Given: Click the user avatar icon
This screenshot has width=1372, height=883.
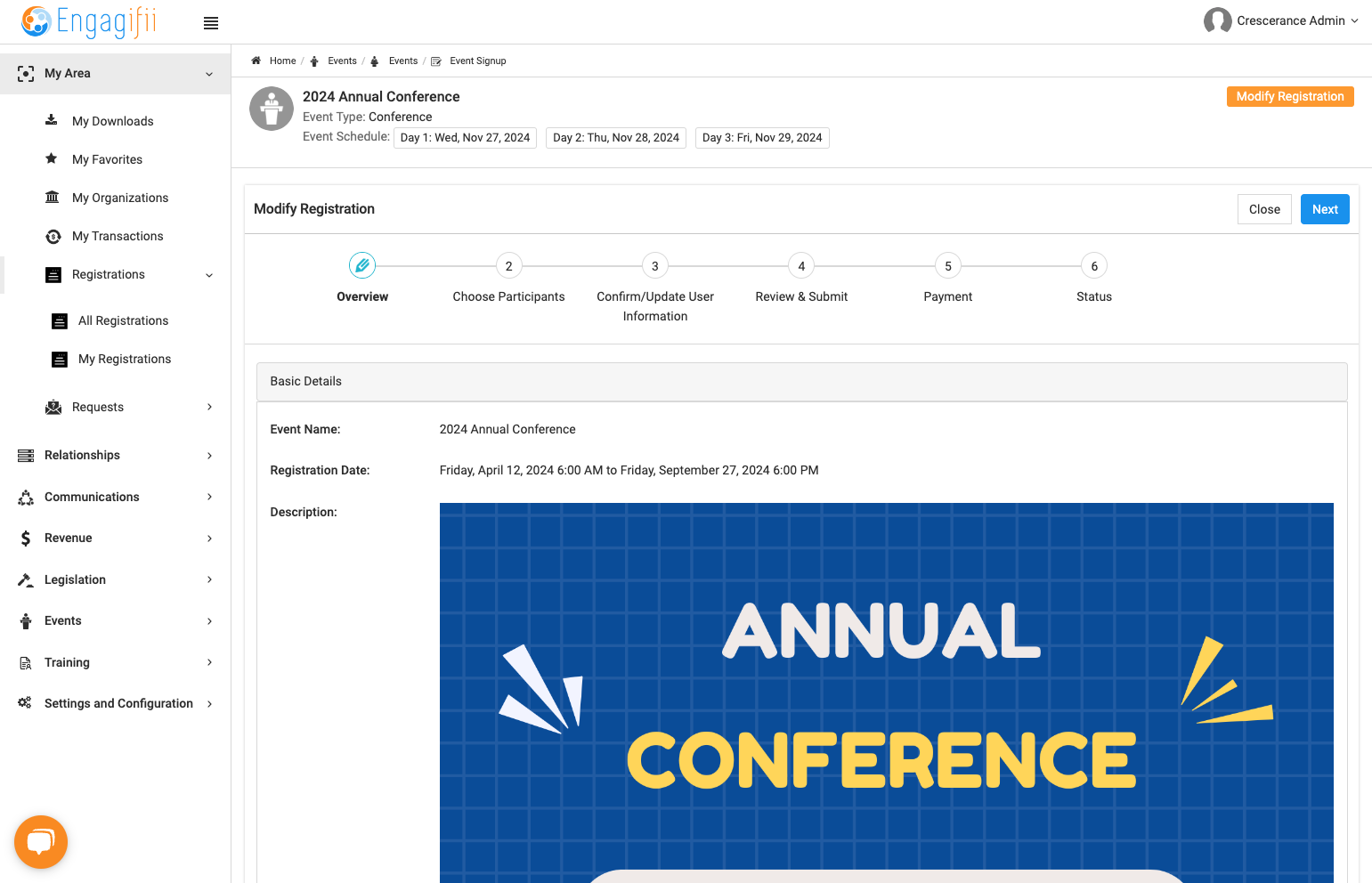Looking at the screenshot, I should click(x=1217, y=20).
